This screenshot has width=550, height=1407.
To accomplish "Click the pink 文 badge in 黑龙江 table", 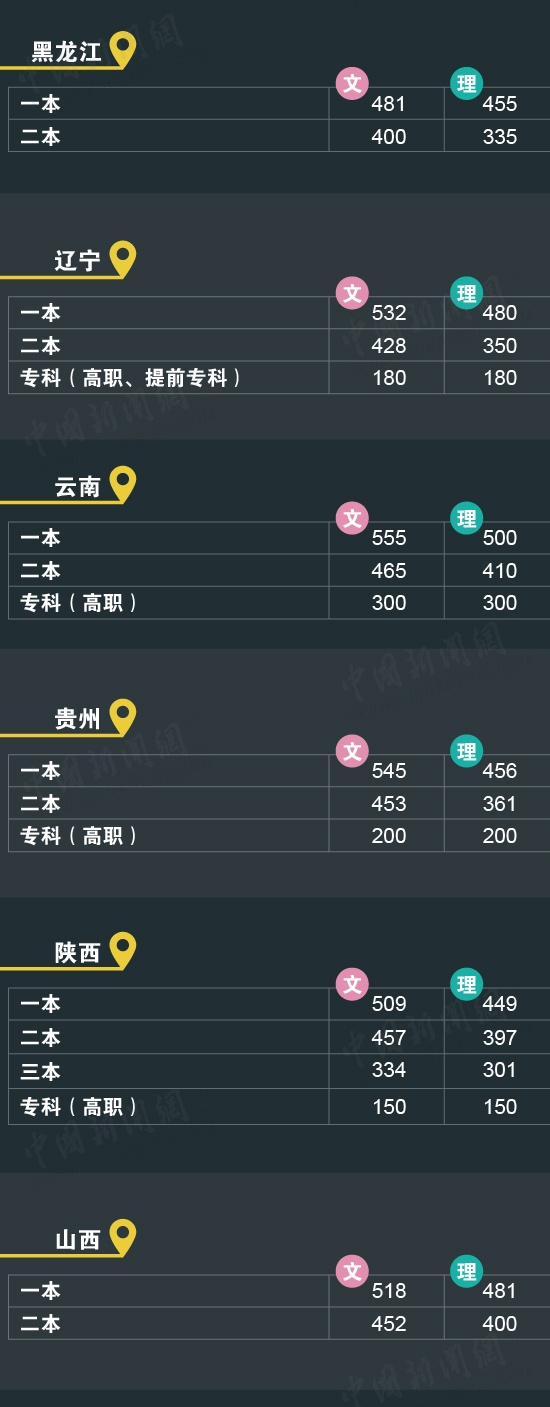I will [x=352, y=83].
